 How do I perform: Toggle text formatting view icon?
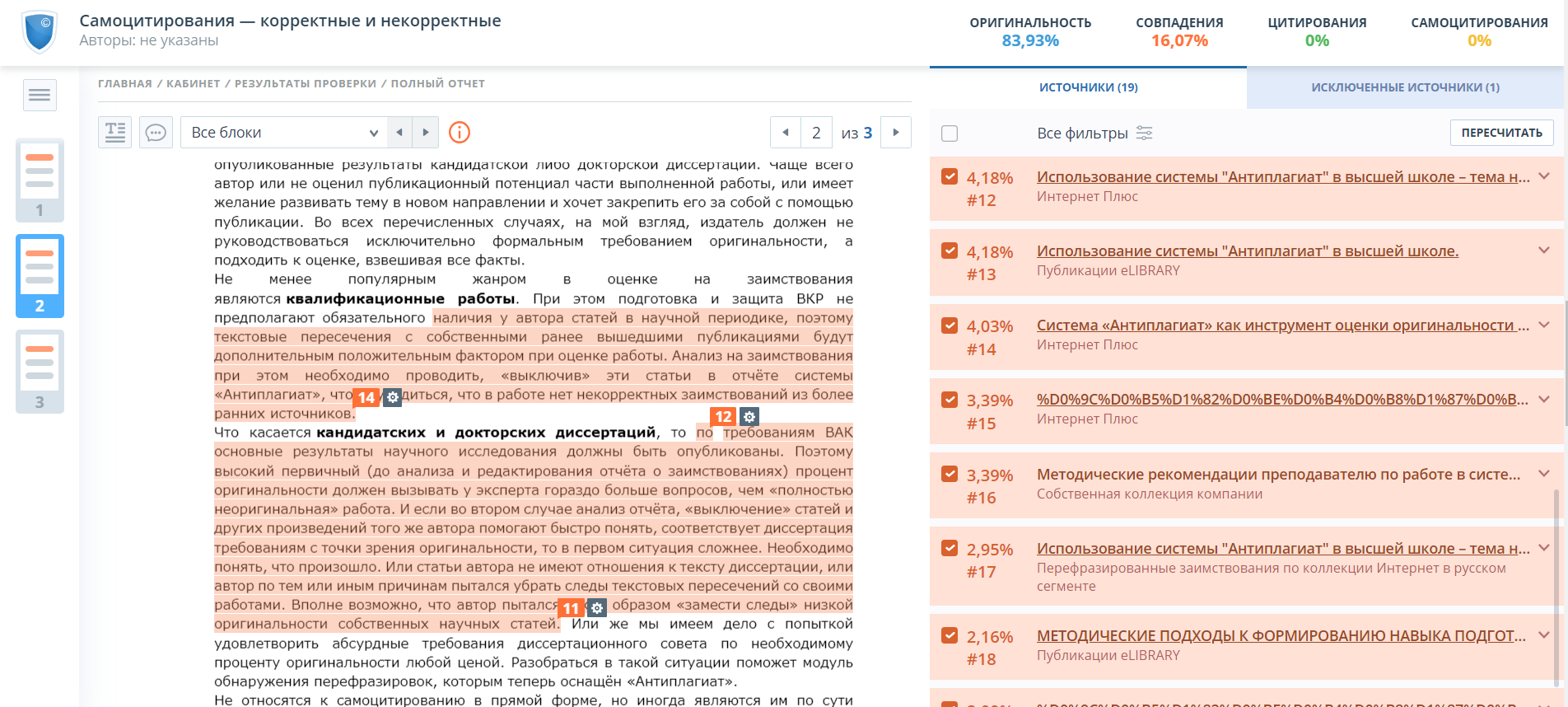115,133
